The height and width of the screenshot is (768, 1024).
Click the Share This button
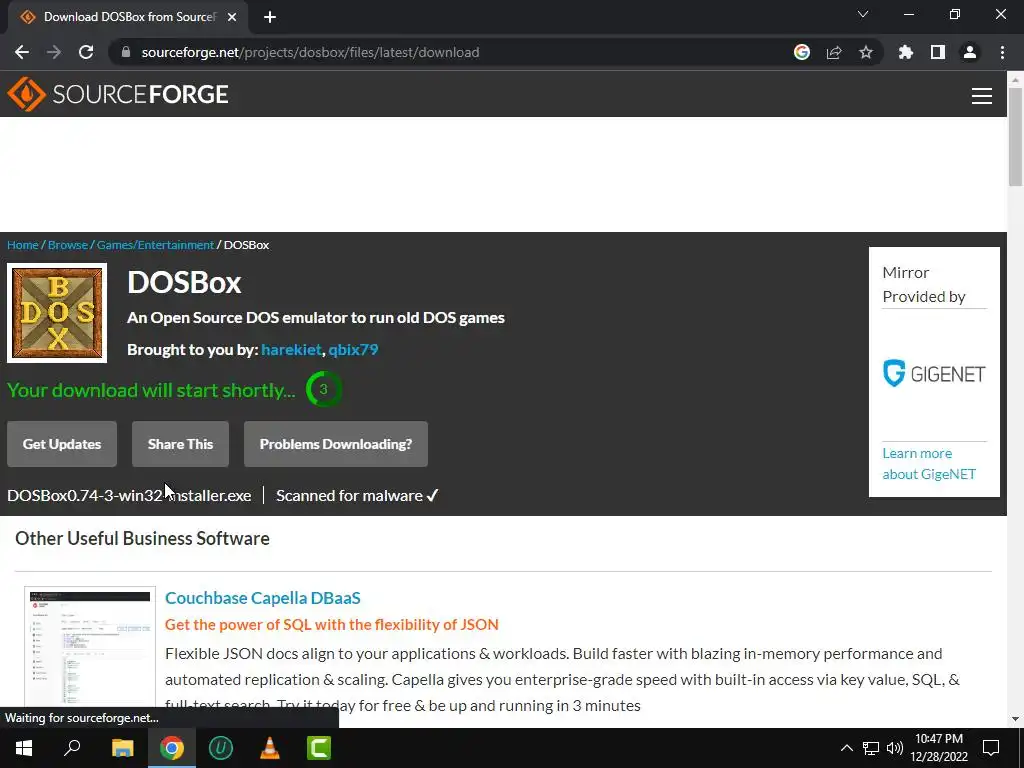click(x=180, y=444)
